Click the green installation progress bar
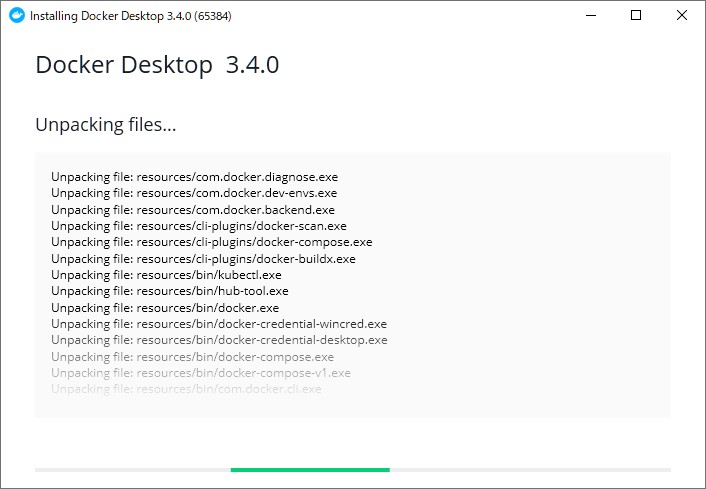 coord(310,470)
